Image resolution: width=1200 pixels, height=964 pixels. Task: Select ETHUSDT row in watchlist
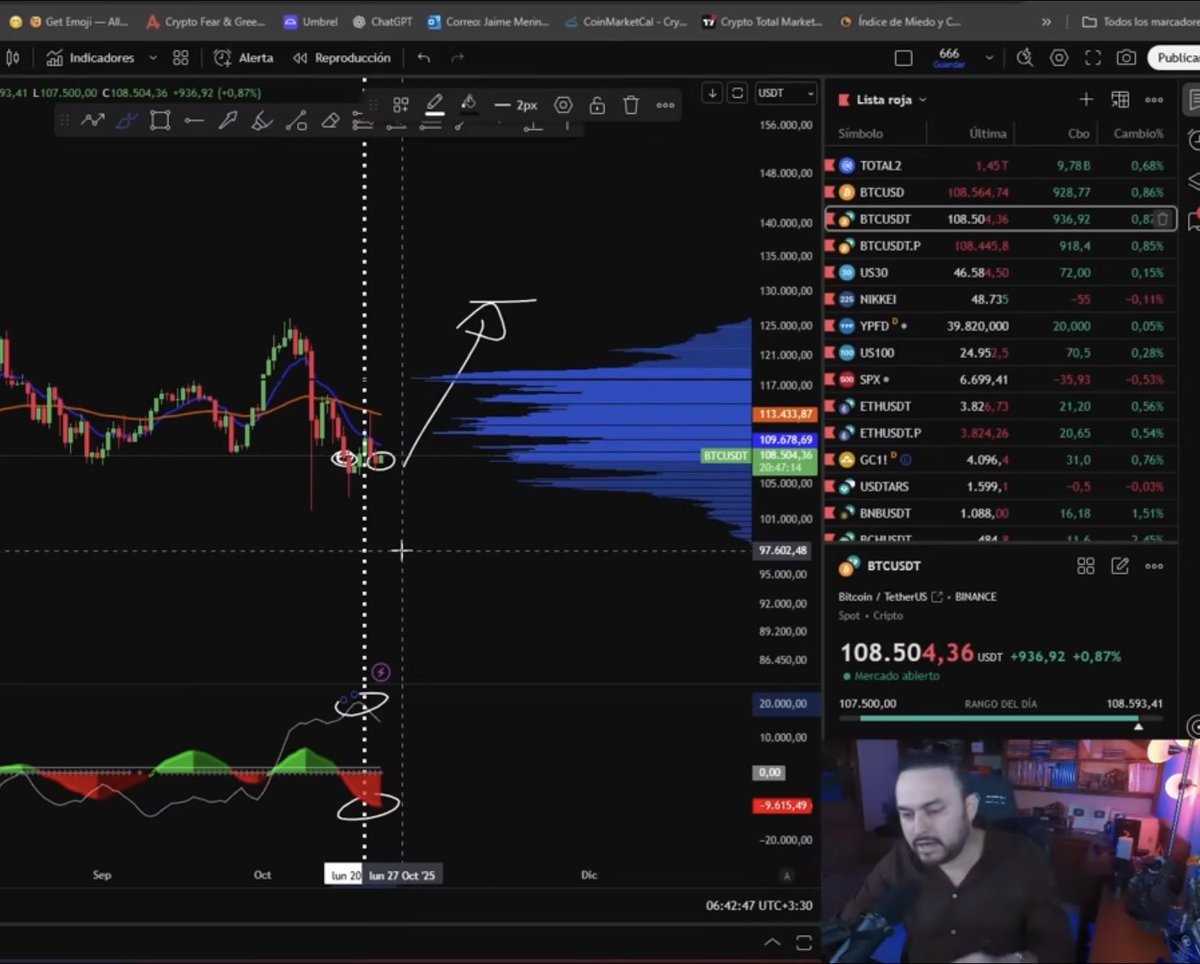pyautogui.click(x=1000, y=406)
